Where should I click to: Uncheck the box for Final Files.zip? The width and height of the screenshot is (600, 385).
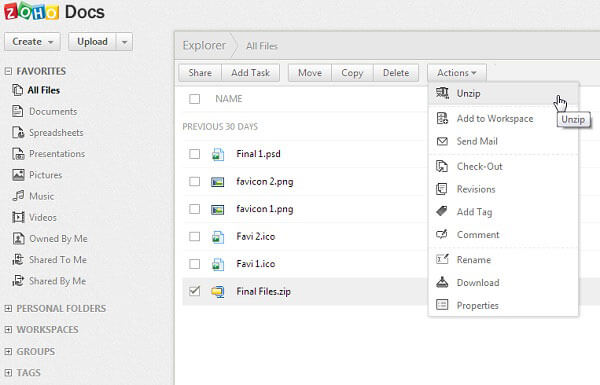coord(194,291)
